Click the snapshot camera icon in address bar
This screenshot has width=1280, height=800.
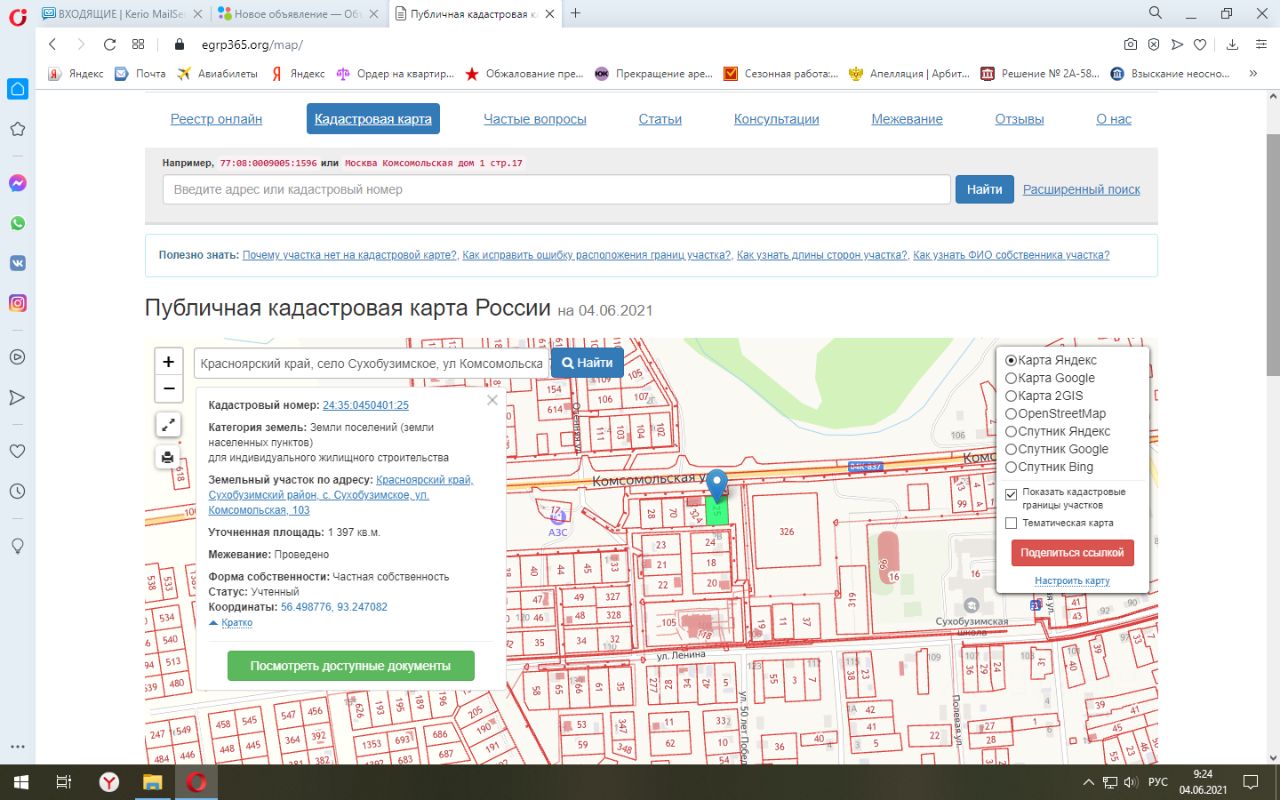1130,44
